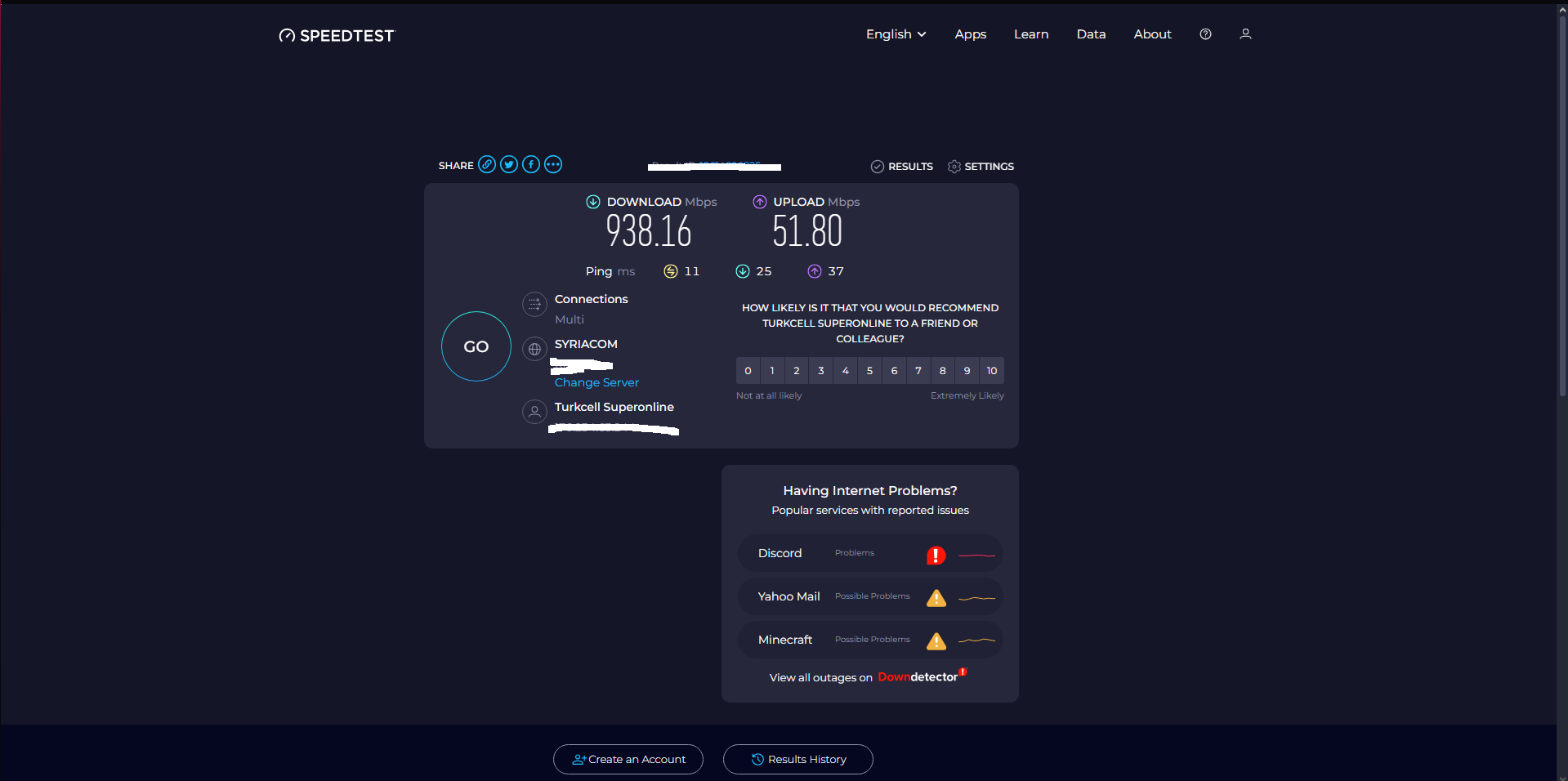
Task: Rate recommendation 2
Action: point(797,370)
